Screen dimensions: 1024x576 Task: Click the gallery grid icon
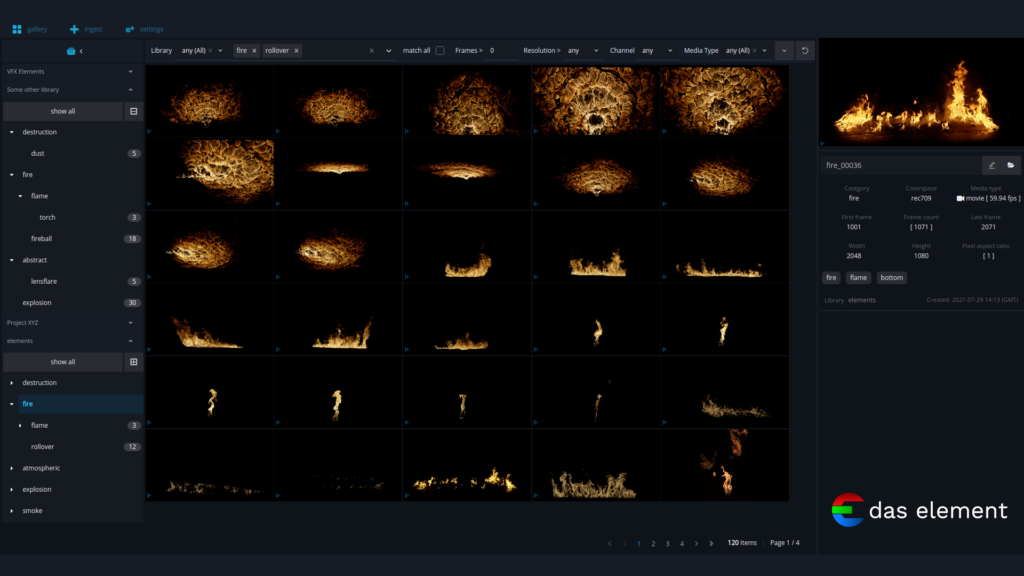pos(17,29)
